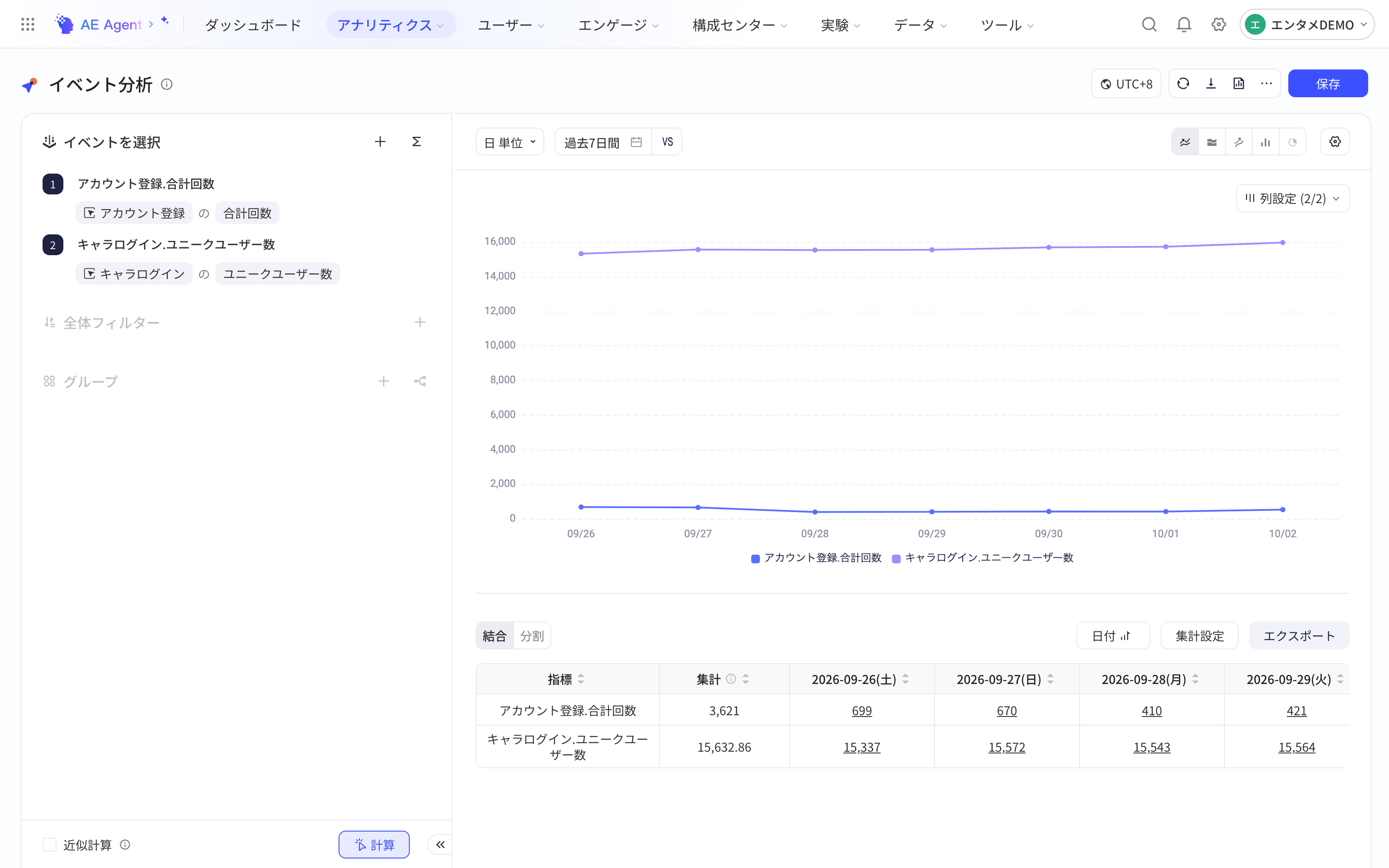Open the ユニークユーザー数 aggregation selector
This screenshot has width=1389, height=868.
point(278,274)
